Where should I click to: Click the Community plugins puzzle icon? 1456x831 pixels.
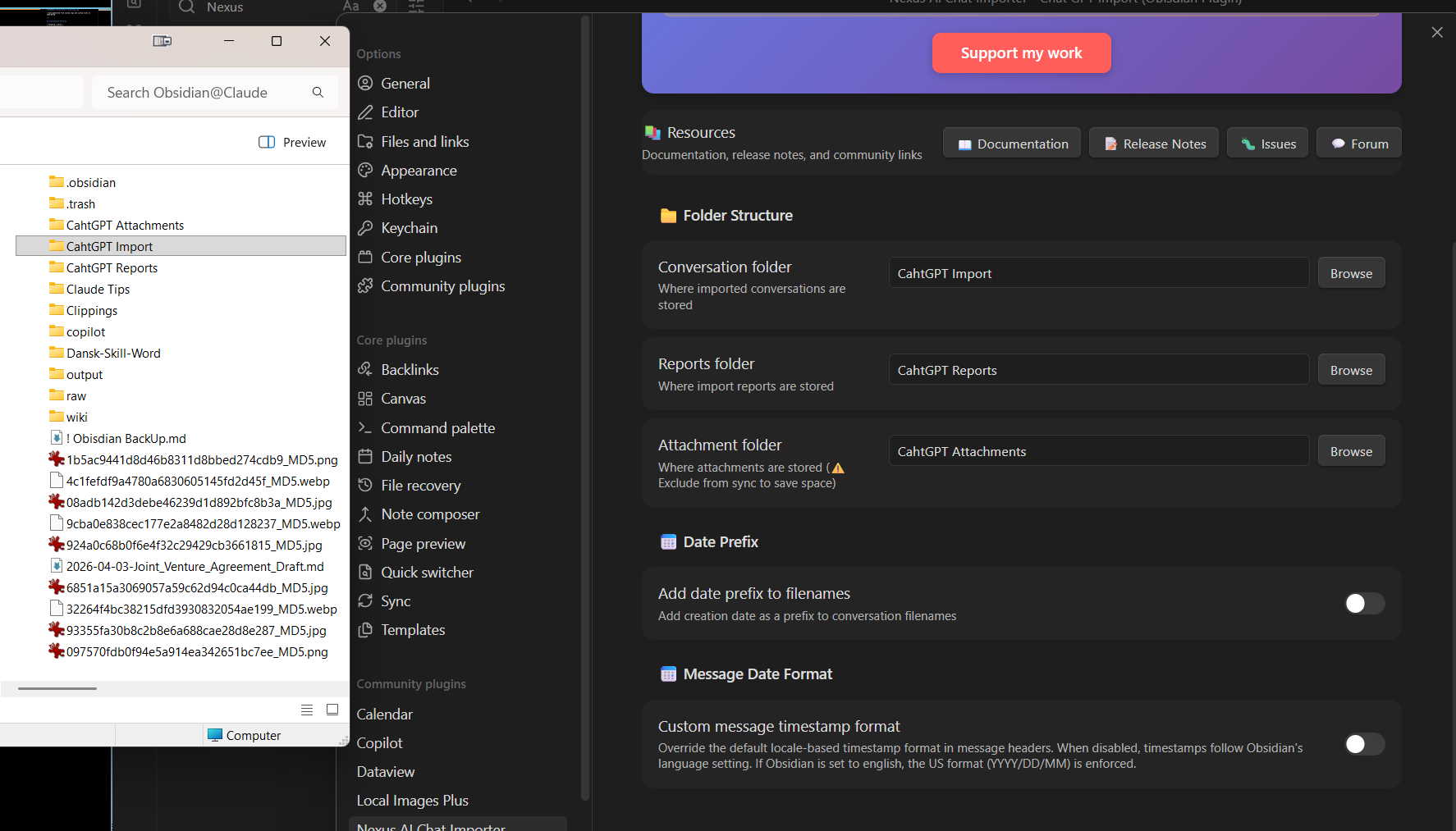pos(365,286)
